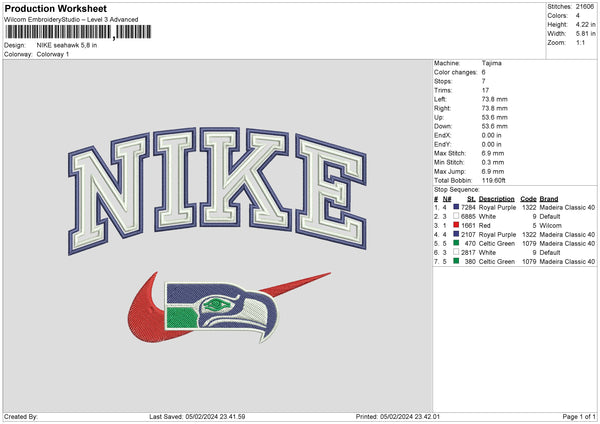Image resolution: width=600 pixels, height=424 pixels.
Task: Click 'Printed: 05/02/2024 23.42.01' in footer
Action: pyautogui.click(x=398, y=416)
